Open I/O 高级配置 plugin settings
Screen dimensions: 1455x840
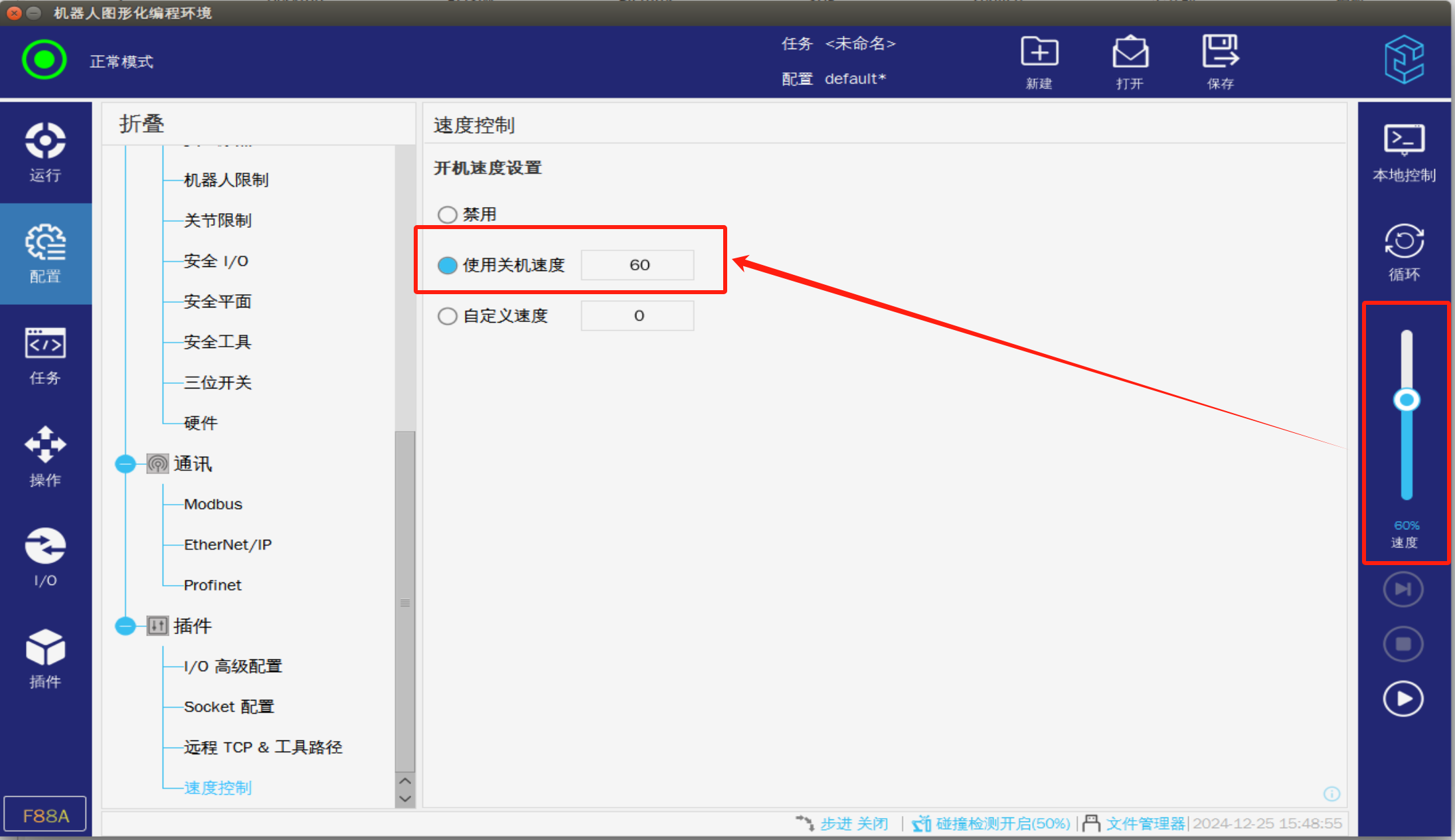(233, 666)
